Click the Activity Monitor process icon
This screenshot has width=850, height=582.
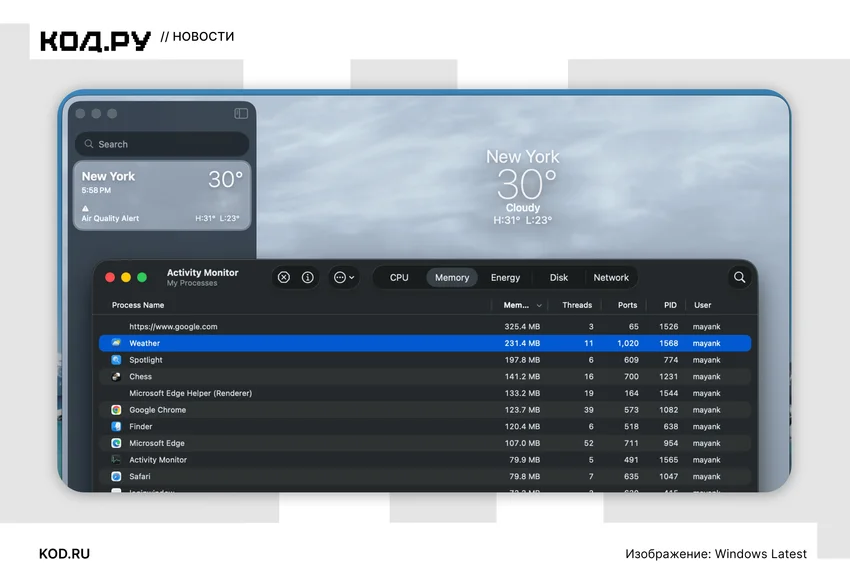coord(116,460)
